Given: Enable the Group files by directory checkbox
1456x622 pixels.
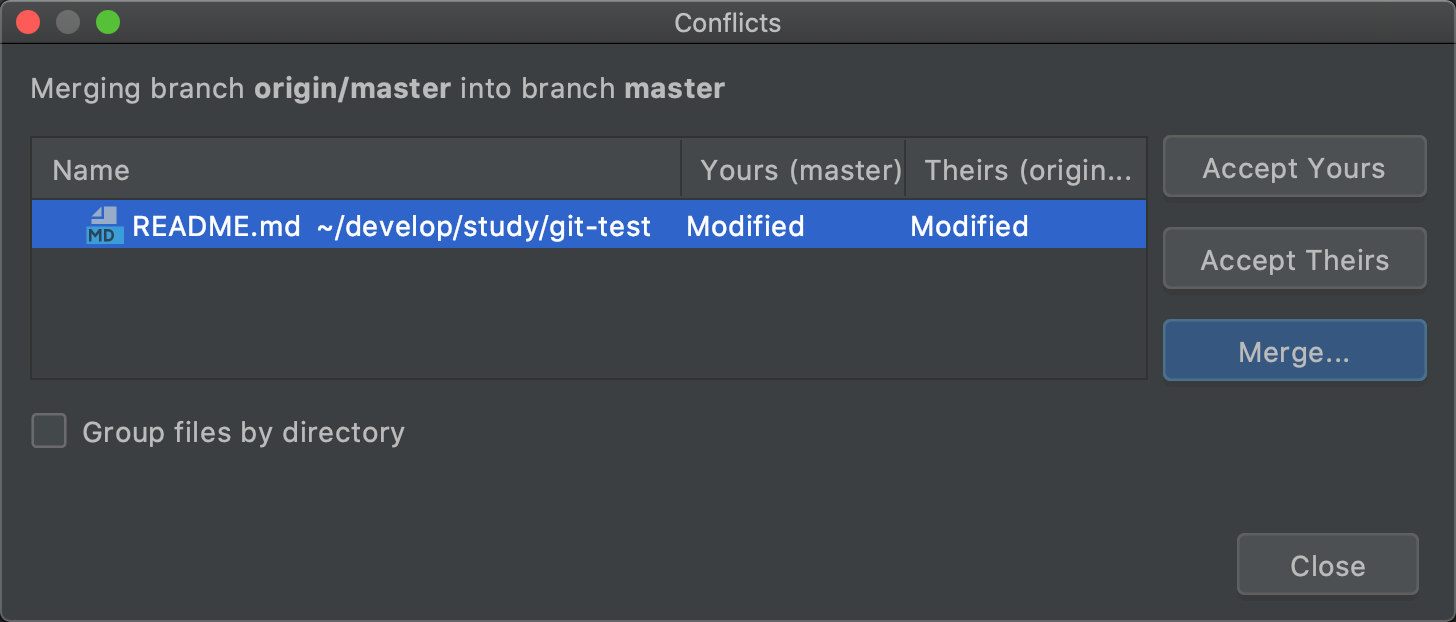Looking at the screenshot, I should coord(49,432).
